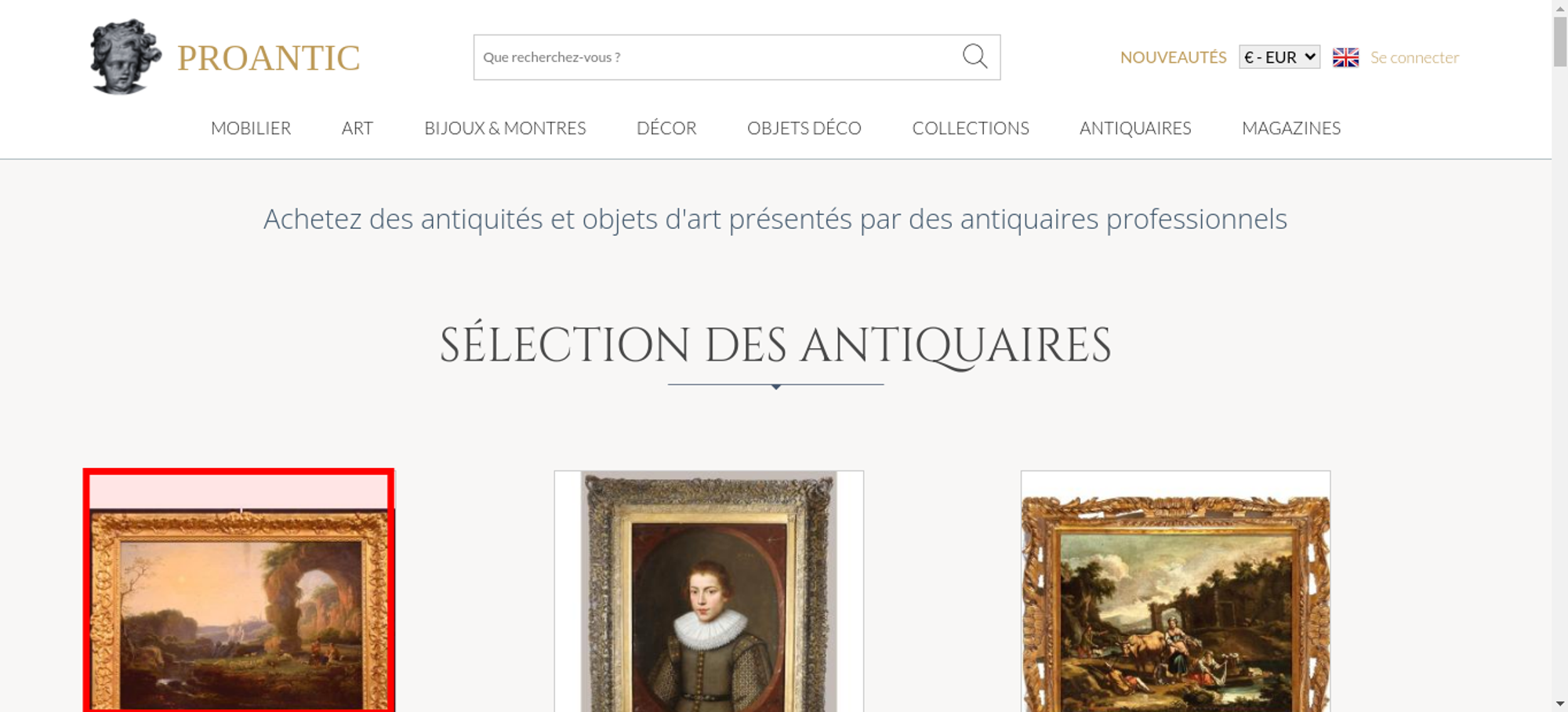The height and width of the screenshot is (712, 1568).
Task: Click the Nouveautés link
Action: point(1173,57)
